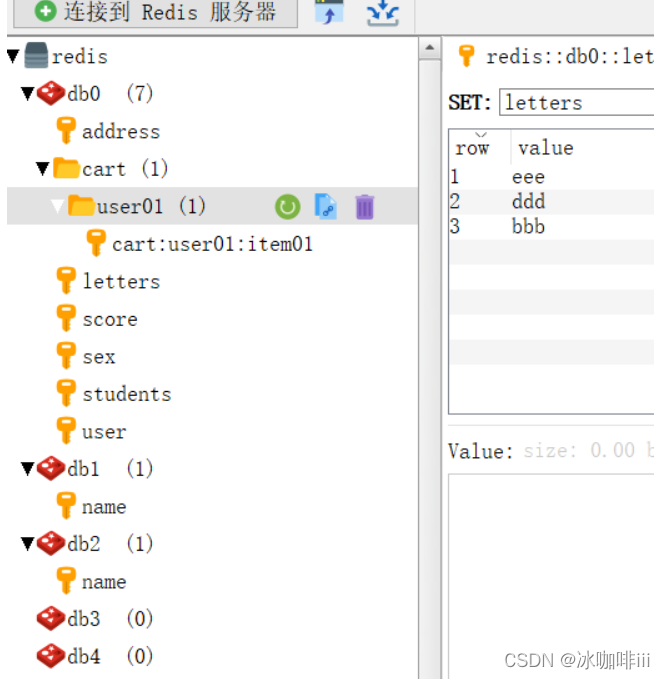Open the letters key in tree
The image size is (665, 679).
[x=121, y=281]
